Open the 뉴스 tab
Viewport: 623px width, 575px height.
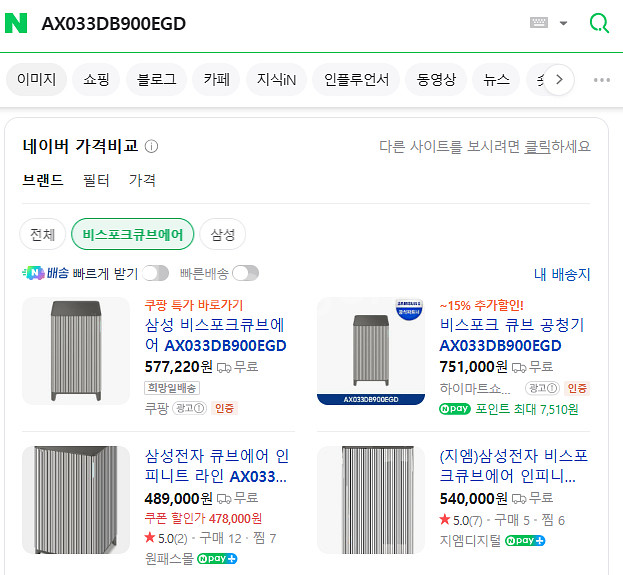point(496,79)
